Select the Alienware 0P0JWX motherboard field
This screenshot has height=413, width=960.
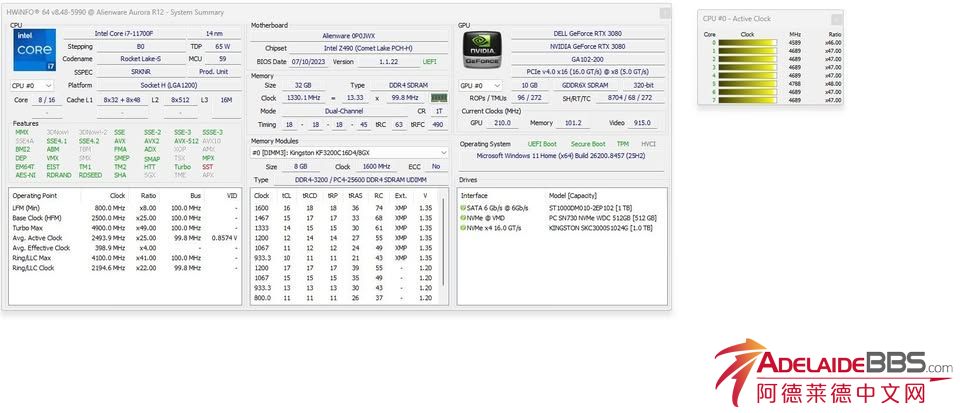tap(349, 36)
